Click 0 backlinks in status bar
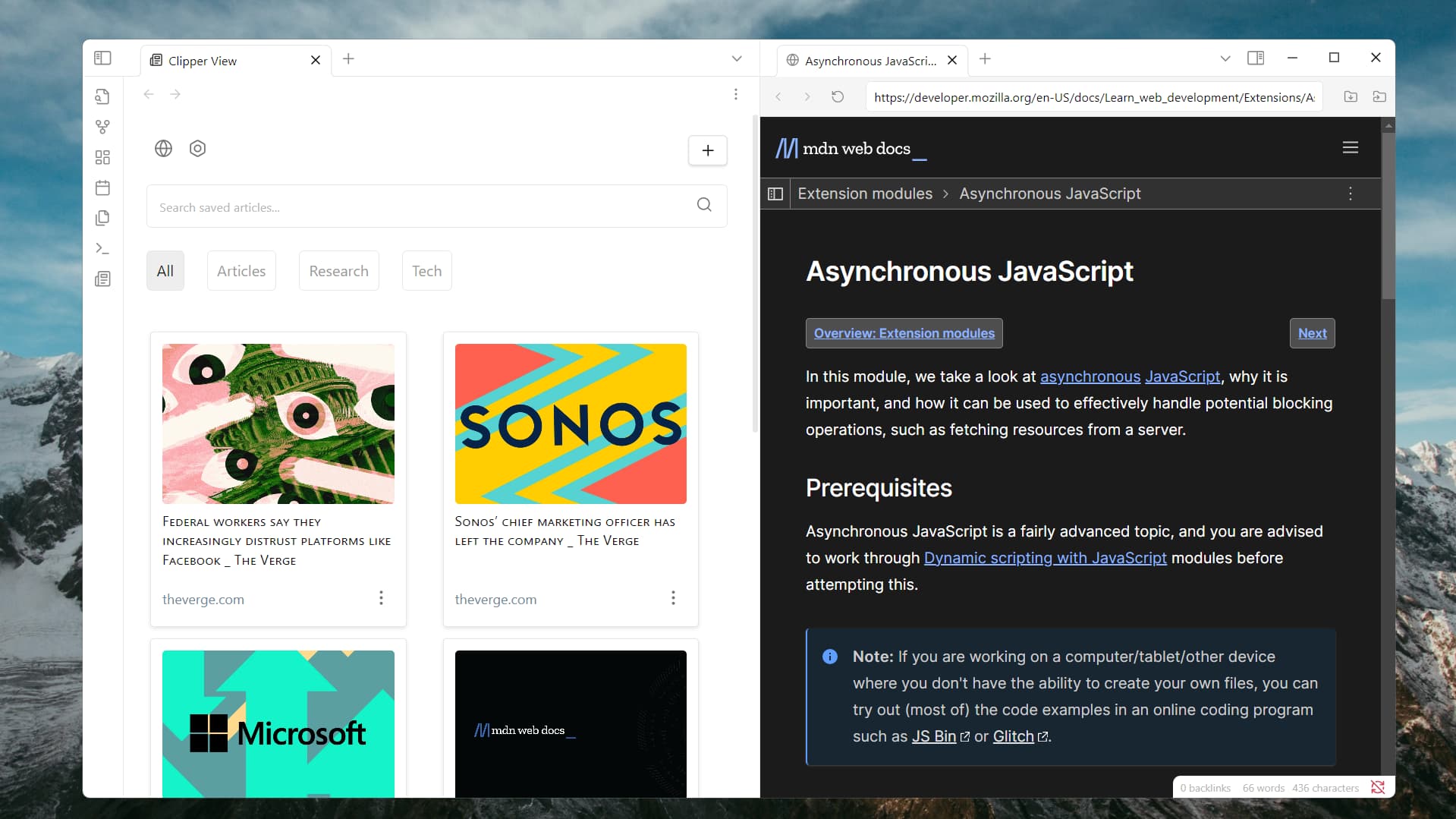This screenshot has width=1456, height=819. coord(1205,788)
